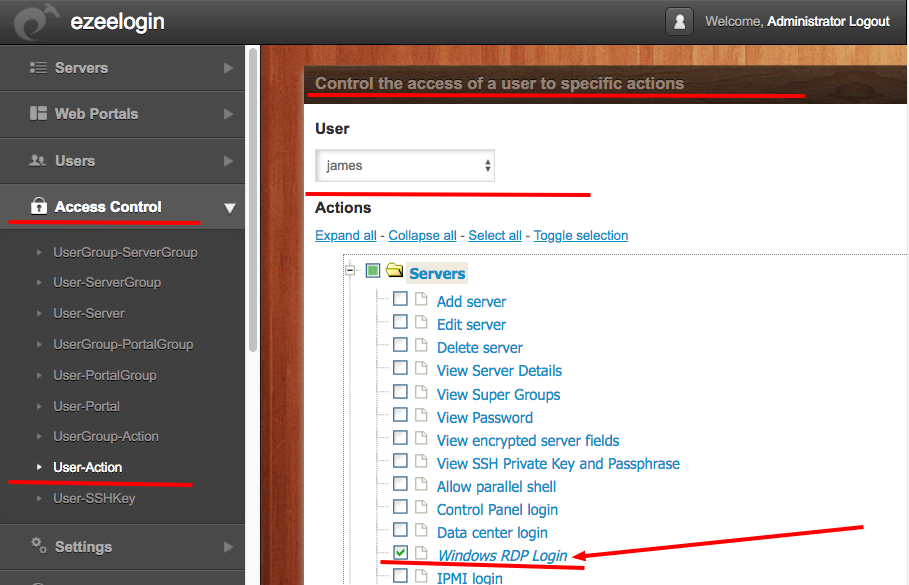The width and height of the screenshot is (909, 585).
Task: Check the Add server checkbox
Action: click(400, 299)
